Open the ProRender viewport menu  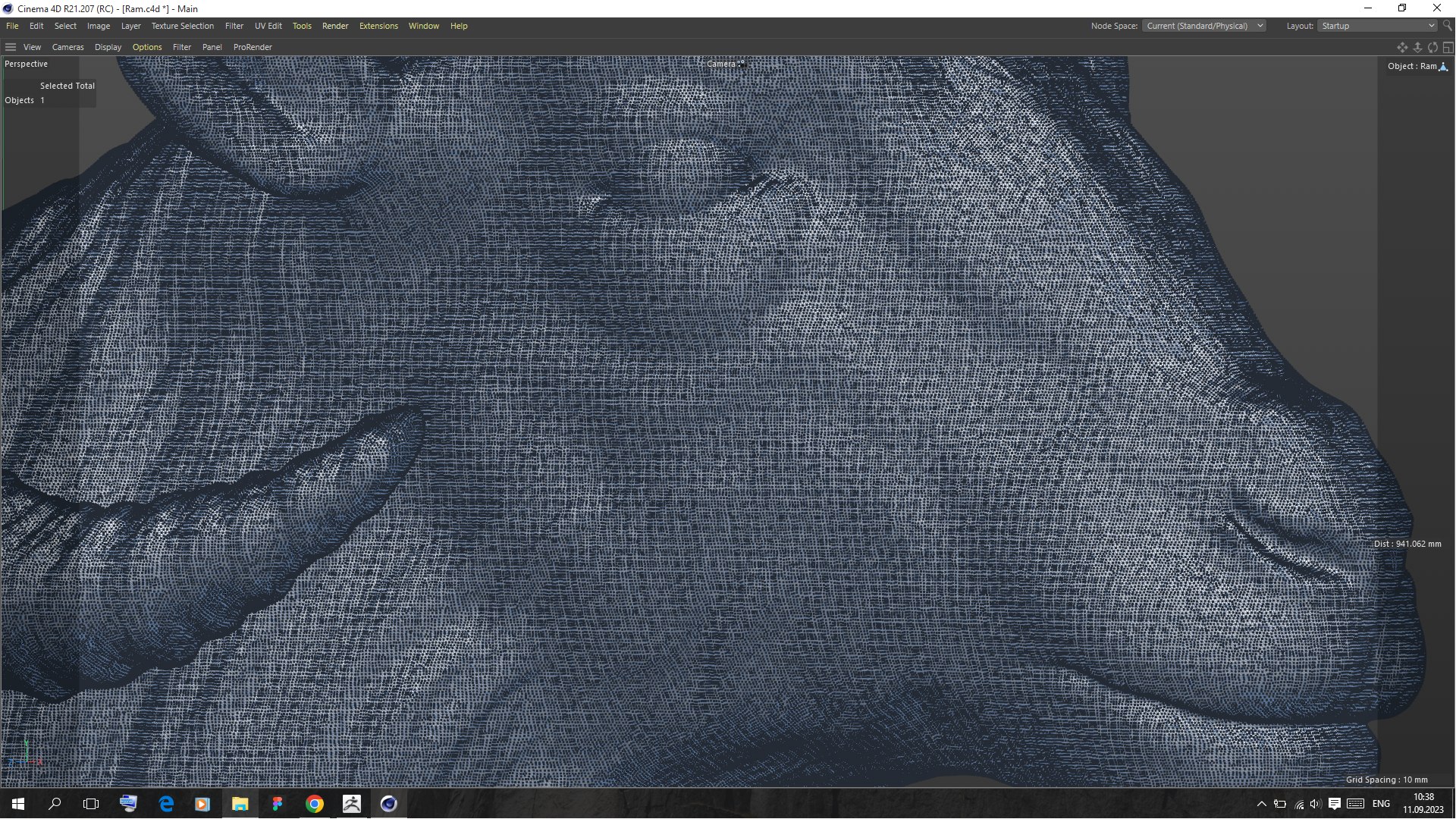[x=253, y=47]
